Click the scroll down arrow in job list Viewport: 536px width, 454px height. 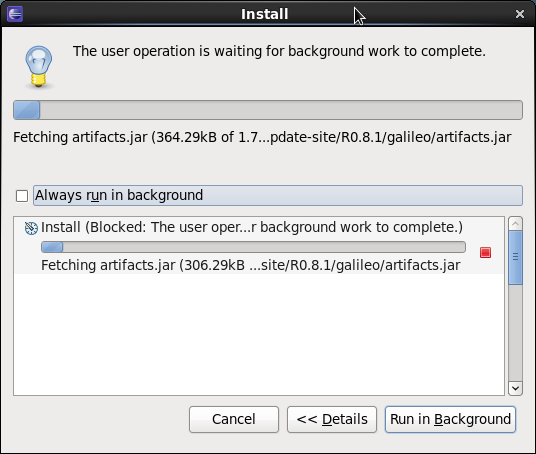515,388
